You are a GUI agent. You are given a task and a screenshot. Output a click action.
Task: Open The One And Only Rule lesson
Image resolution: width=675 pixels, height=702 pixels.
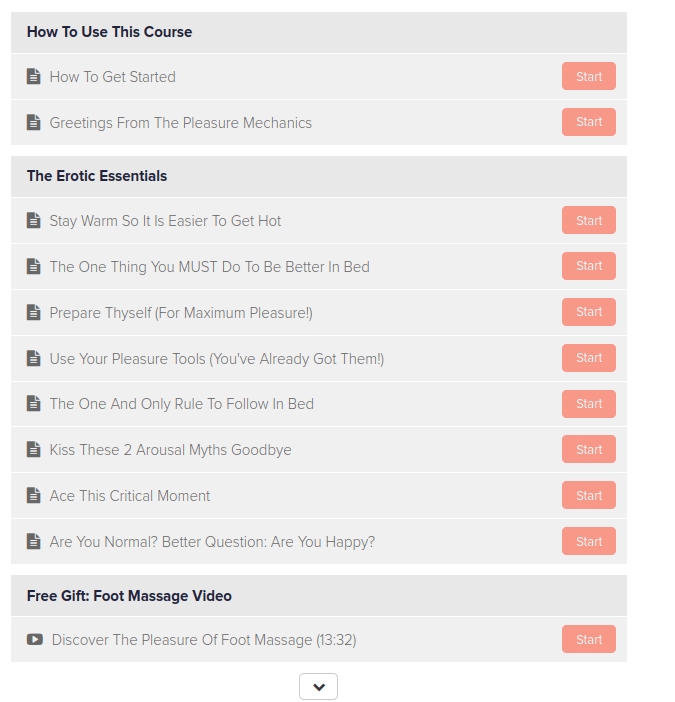[x=182, y=404]
